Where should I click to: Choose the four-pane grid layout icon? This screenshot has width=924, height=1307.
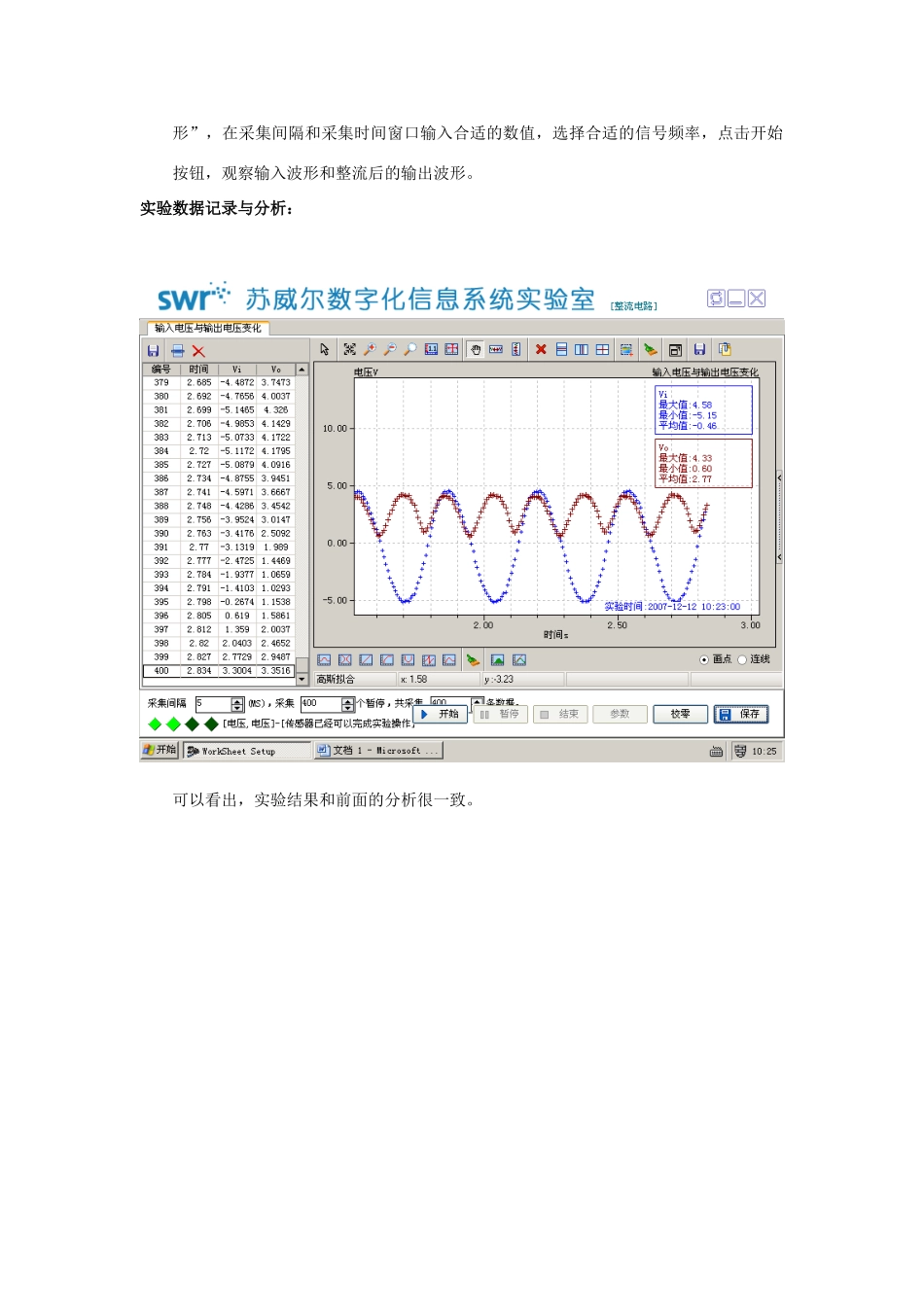click(x=603, y=349)
